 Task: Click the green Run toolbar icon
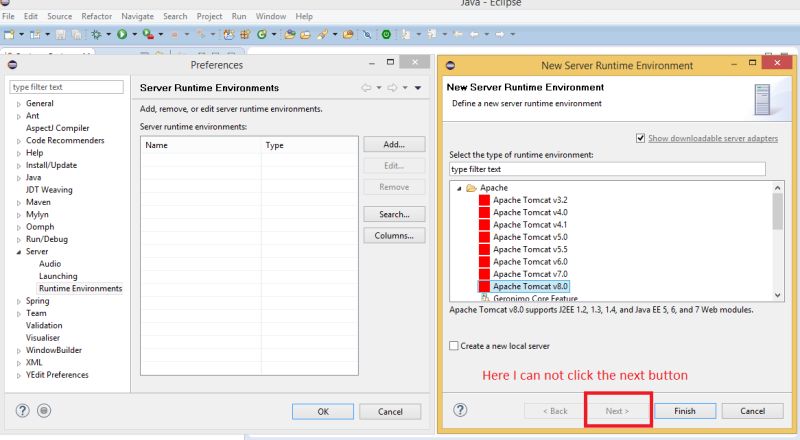[x=122, y=34]
